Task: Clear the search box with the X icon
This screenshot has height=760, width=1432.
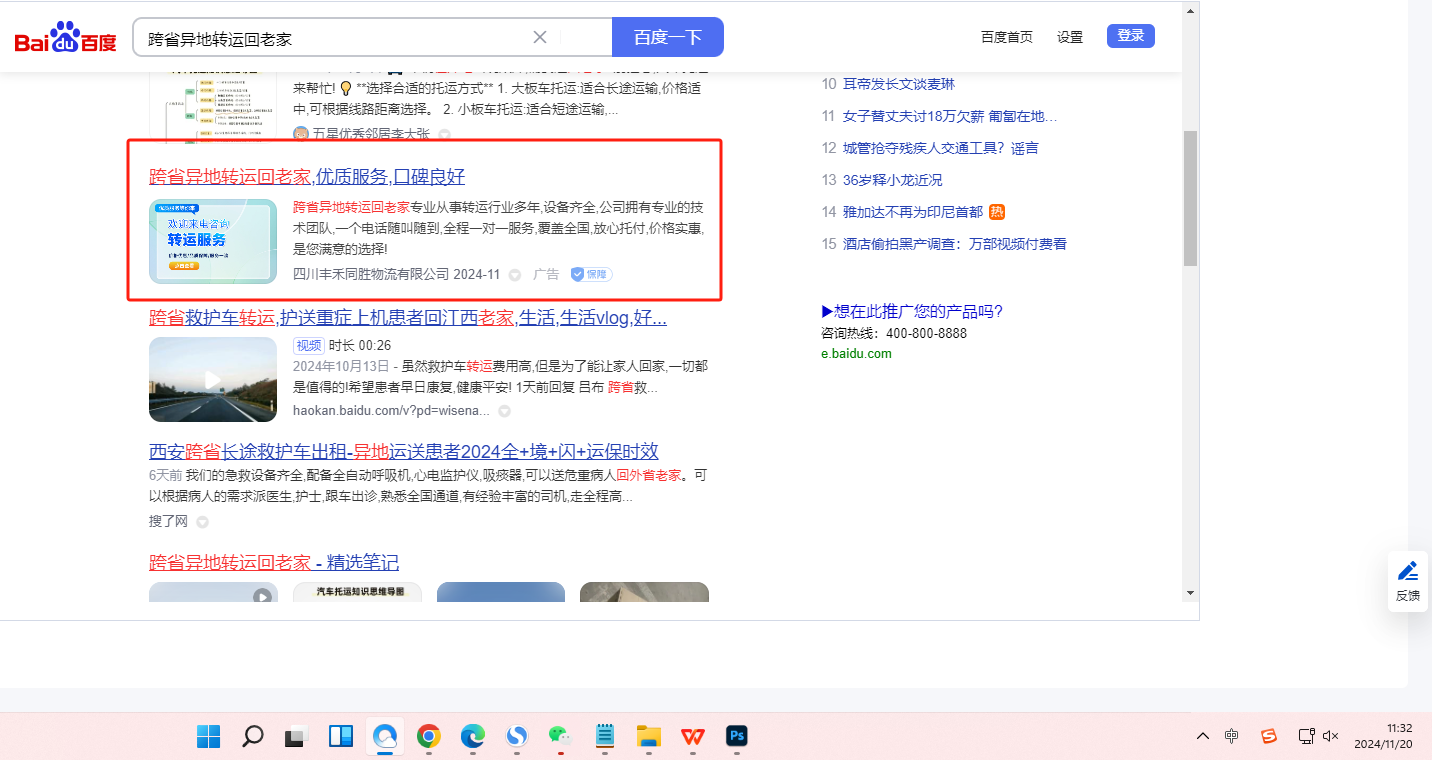Action: click(x=540, y=37)
